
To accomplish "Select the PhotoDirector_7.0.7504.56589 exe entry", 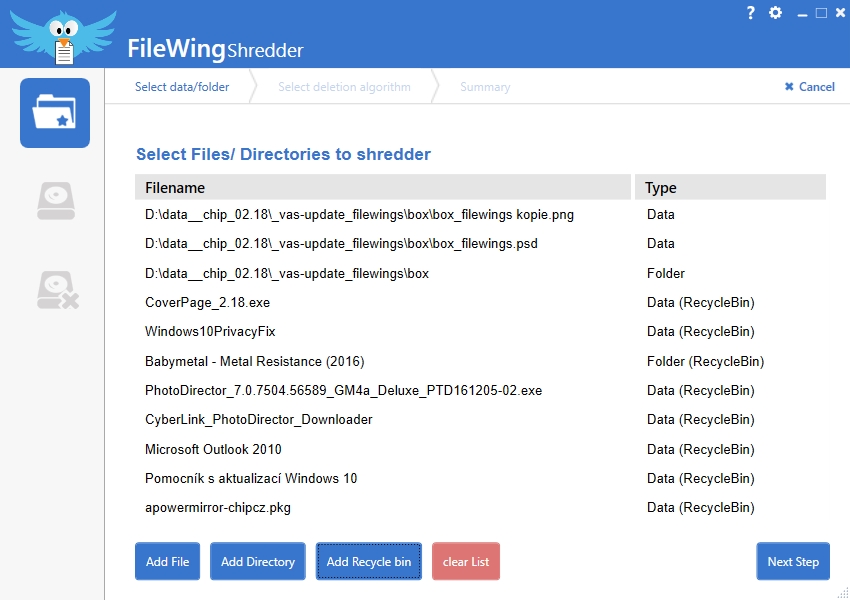I will 480,391.
